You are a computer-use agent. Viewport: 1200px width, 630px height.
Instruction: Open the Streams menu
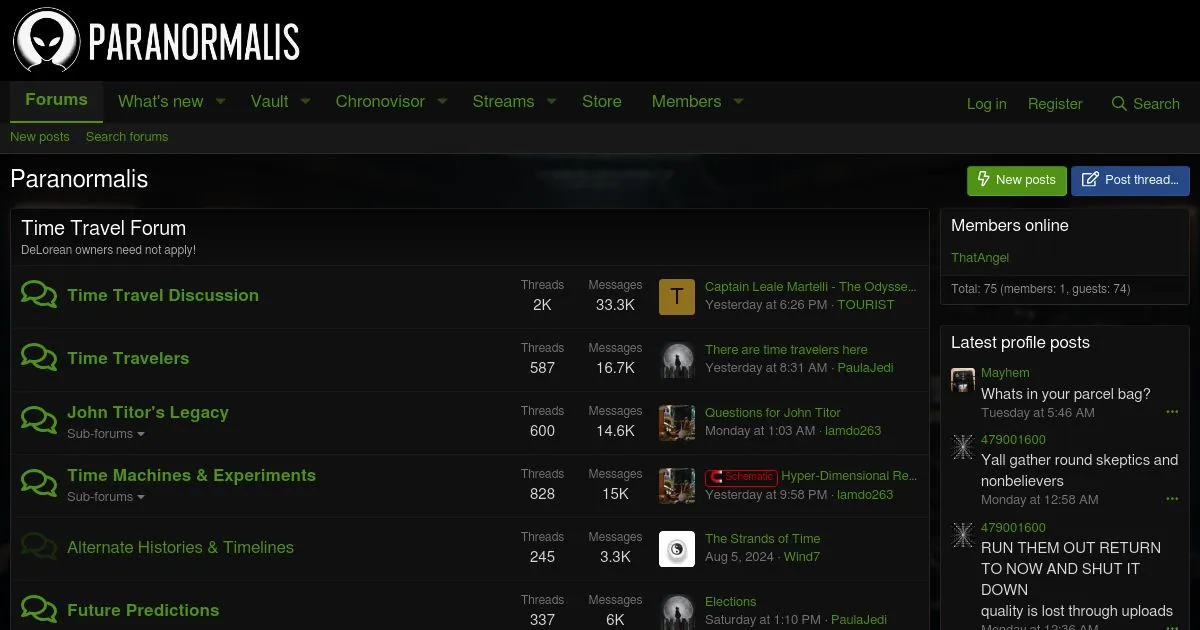click(x=503, y=101)
